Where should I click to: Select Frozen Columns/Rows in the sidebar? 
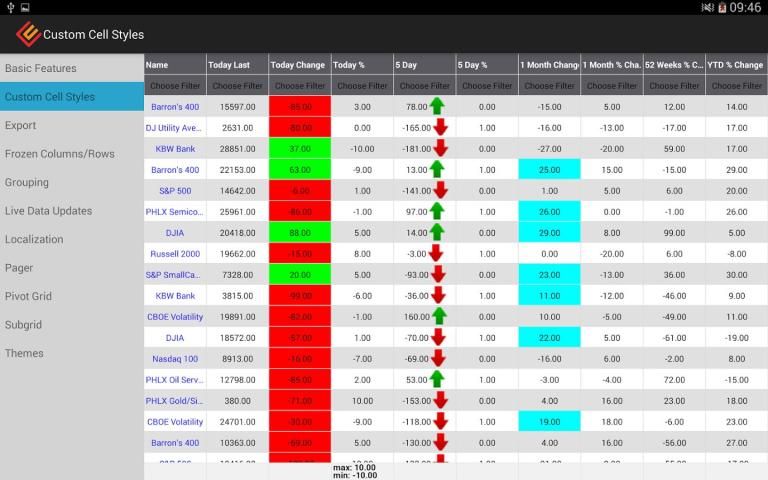60,154
